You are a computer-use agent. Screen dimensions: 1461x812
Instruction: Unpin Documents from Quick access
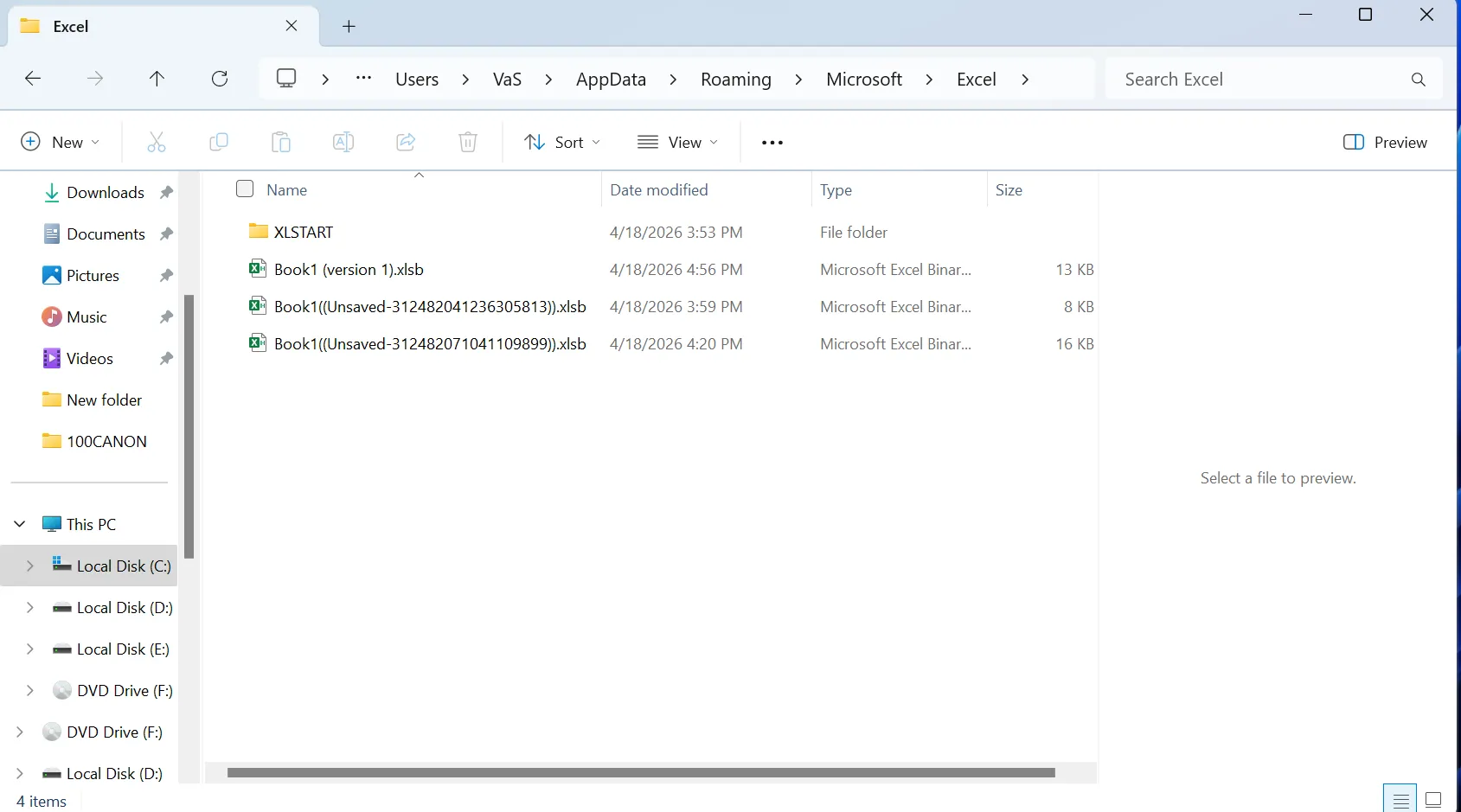point(166,234)
